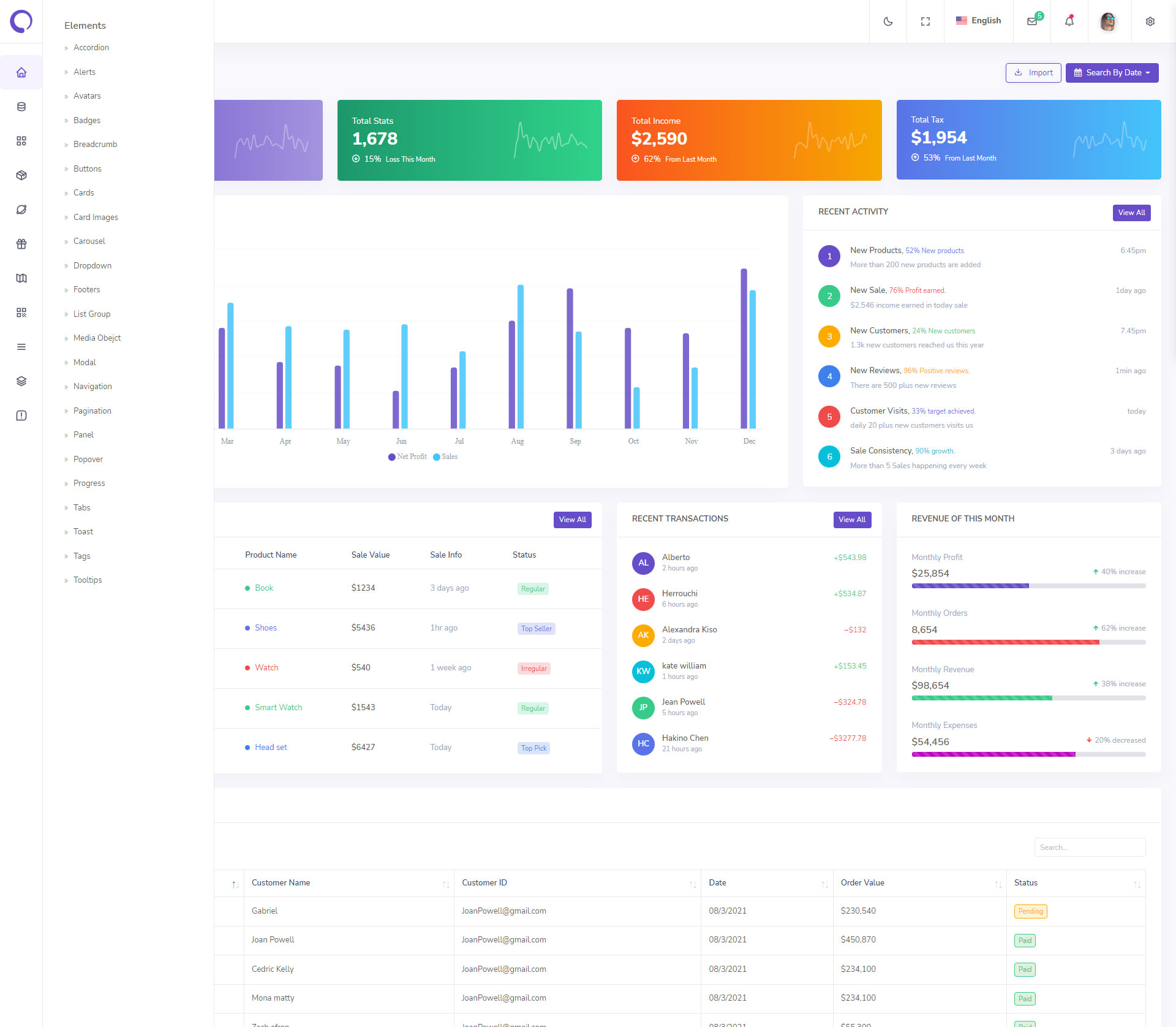Open the notifications bell icon
Viewport: 1176px width, 1027px height.
1069,21
